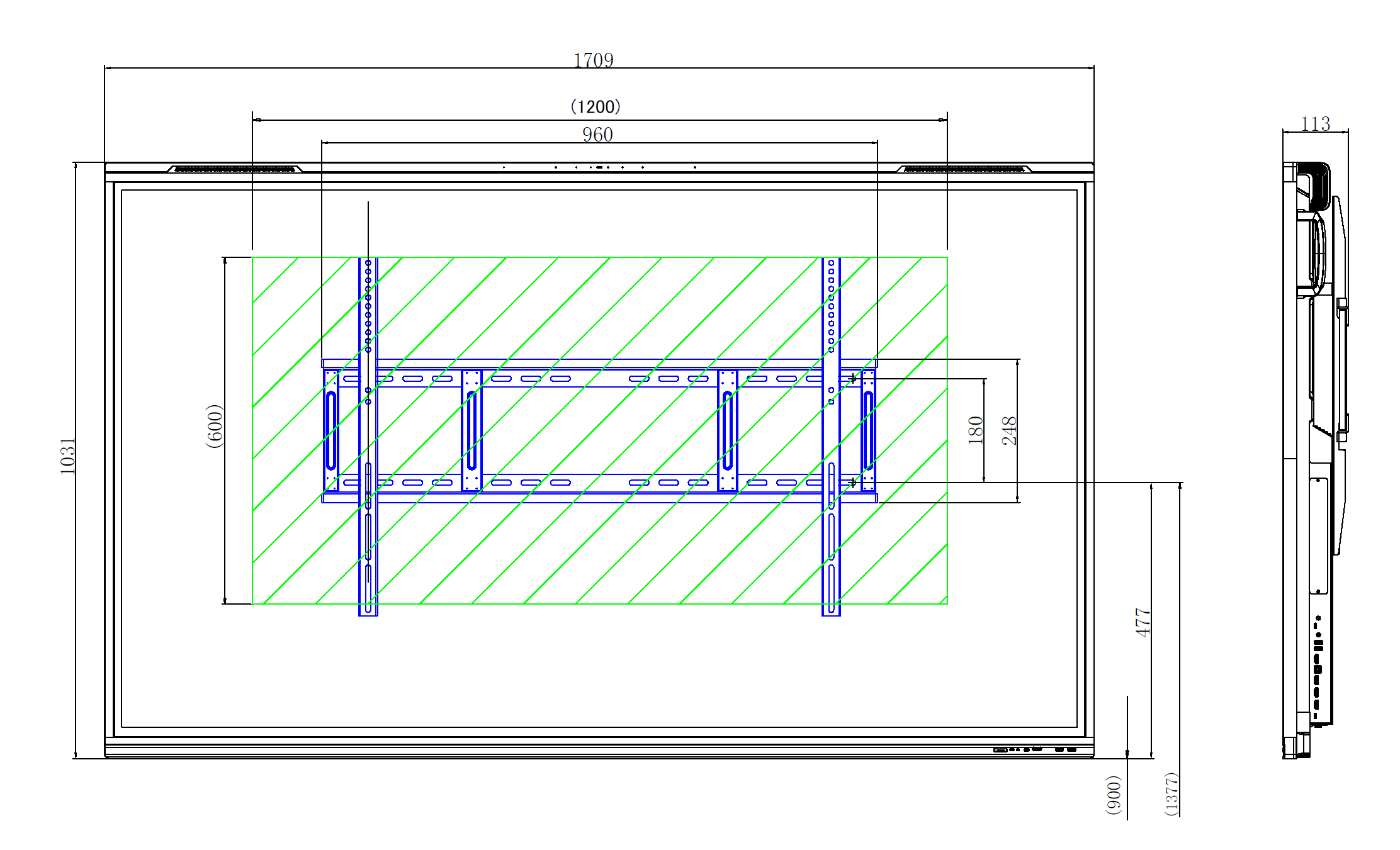
Task: Click the (1200) dimension label
Action: (x=595, y=106)
